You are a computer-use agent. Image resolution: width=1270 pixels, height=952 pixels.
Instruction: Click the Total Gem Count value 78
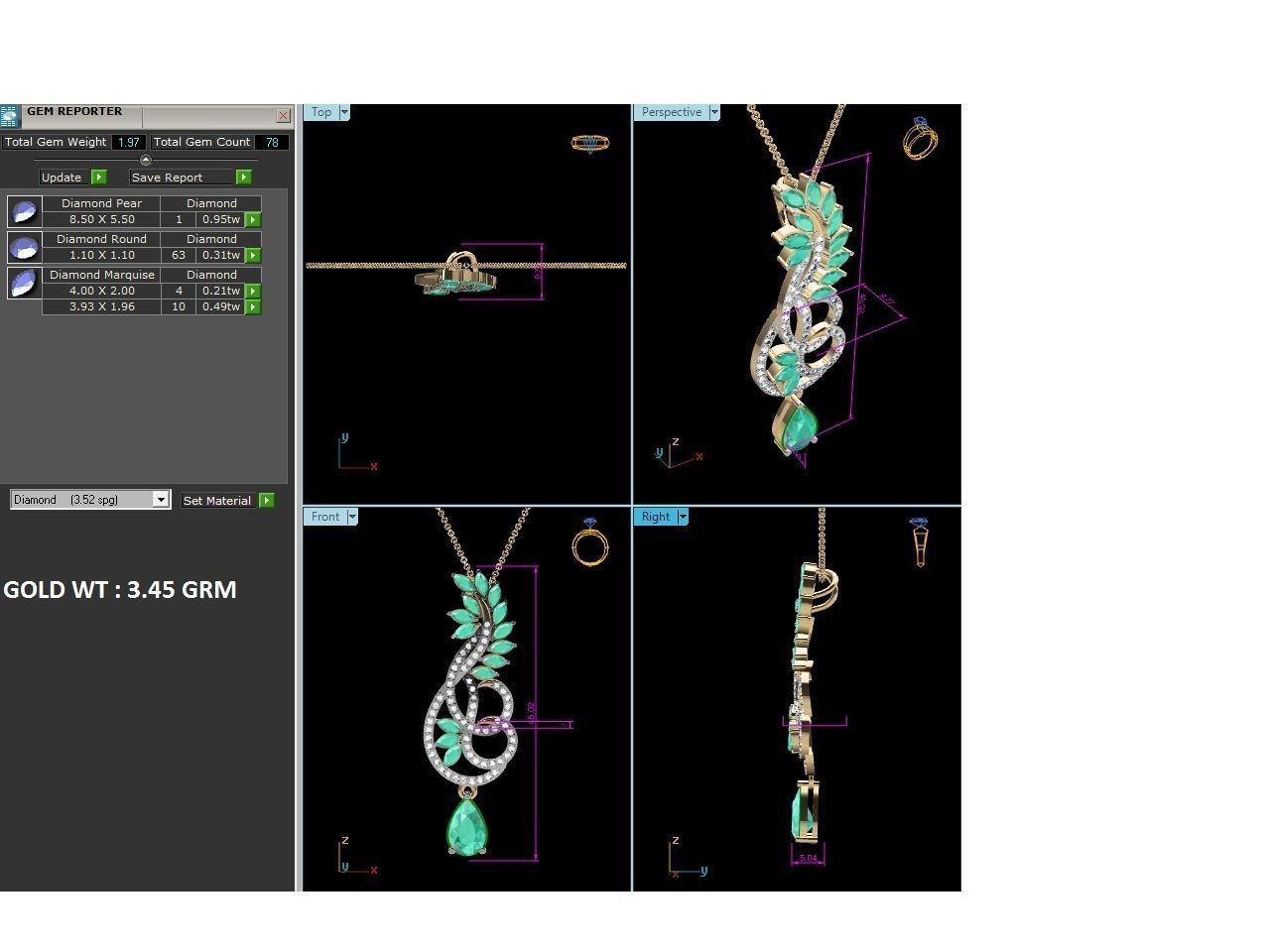pos(272,142)
